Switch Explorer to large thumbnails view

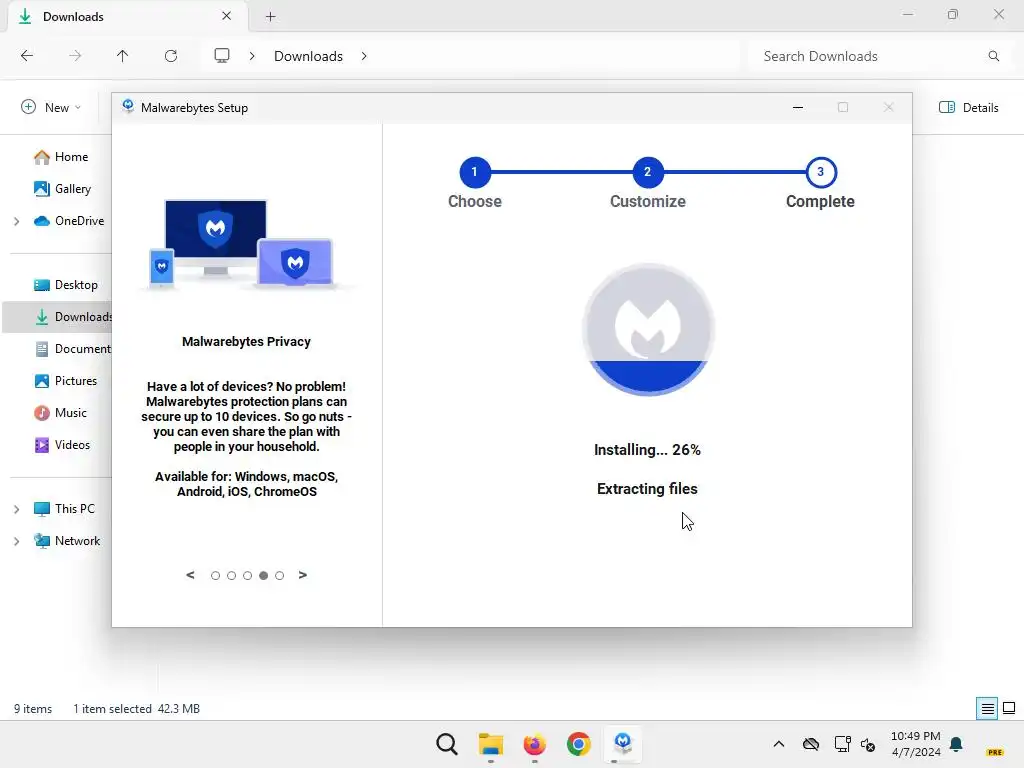click(x=1009, y=708)
